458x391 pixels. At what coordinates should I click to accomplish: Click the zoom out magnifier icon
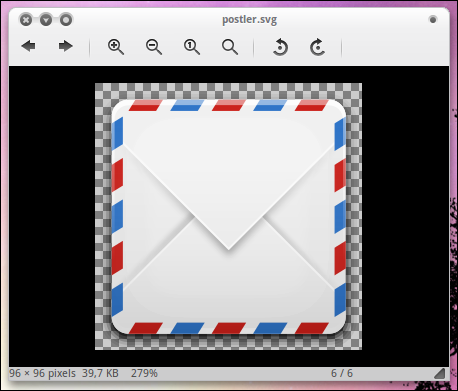pyautogui.click(x=154, y=47)
